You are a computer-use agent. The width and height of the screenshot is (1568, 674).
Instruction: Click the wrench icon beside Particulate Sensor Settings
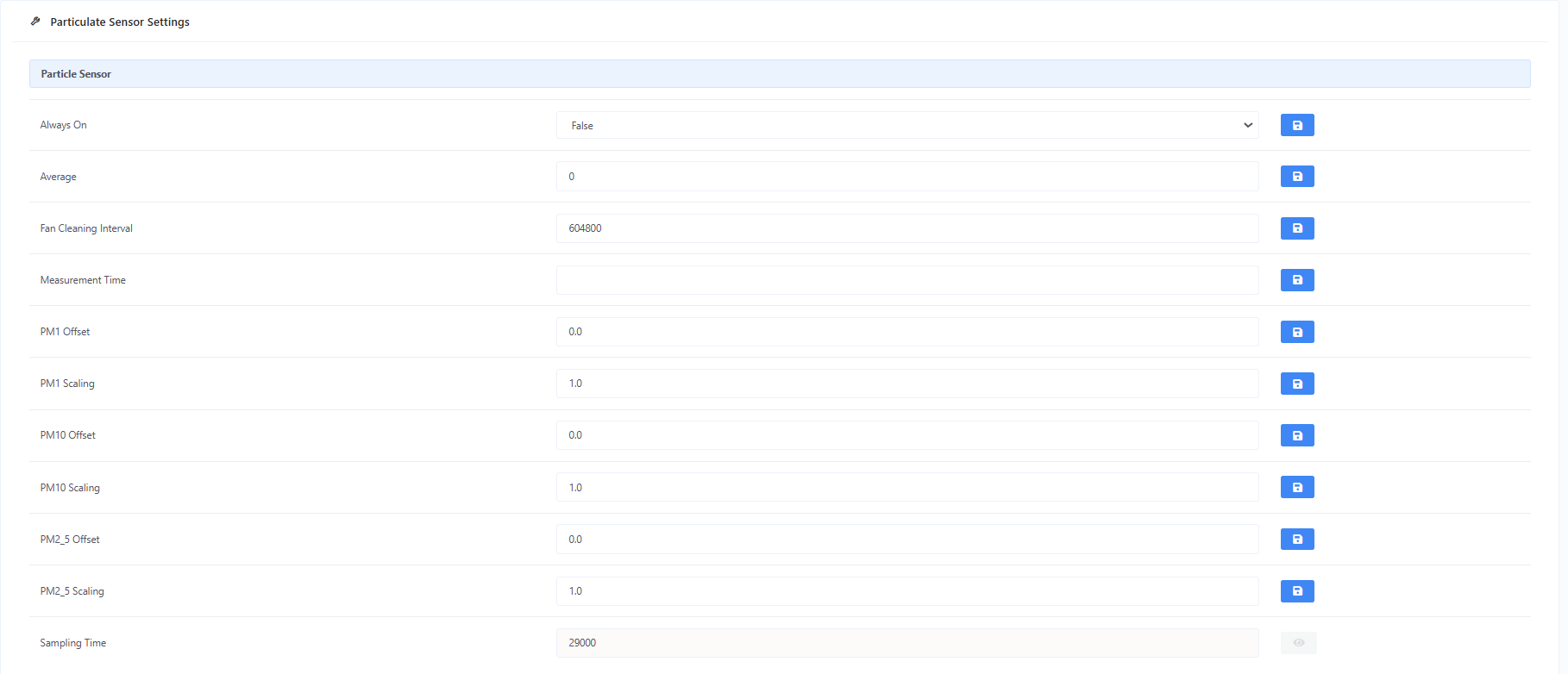tap(35, 22)
